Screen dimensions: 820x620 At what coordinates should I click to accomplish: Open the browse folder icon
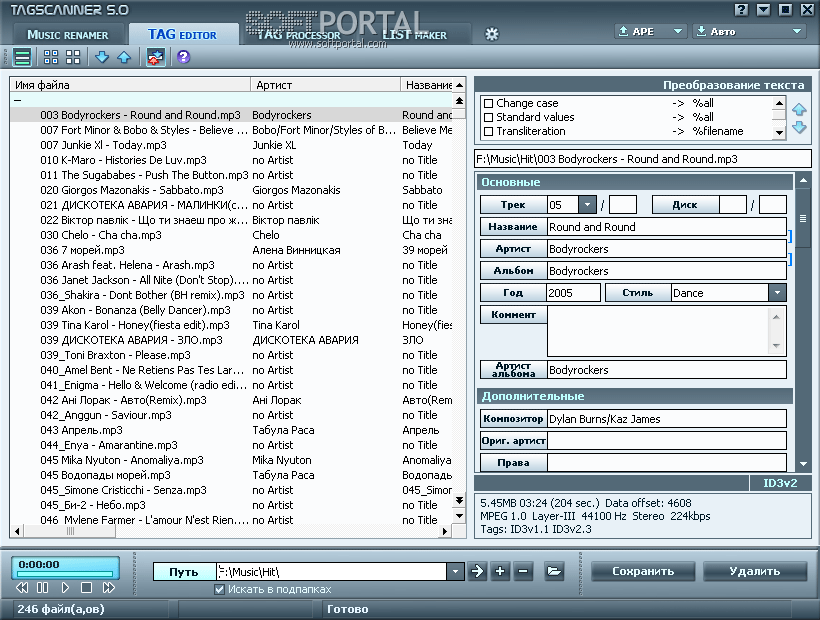pyautogui.click(x=554, y=571)
